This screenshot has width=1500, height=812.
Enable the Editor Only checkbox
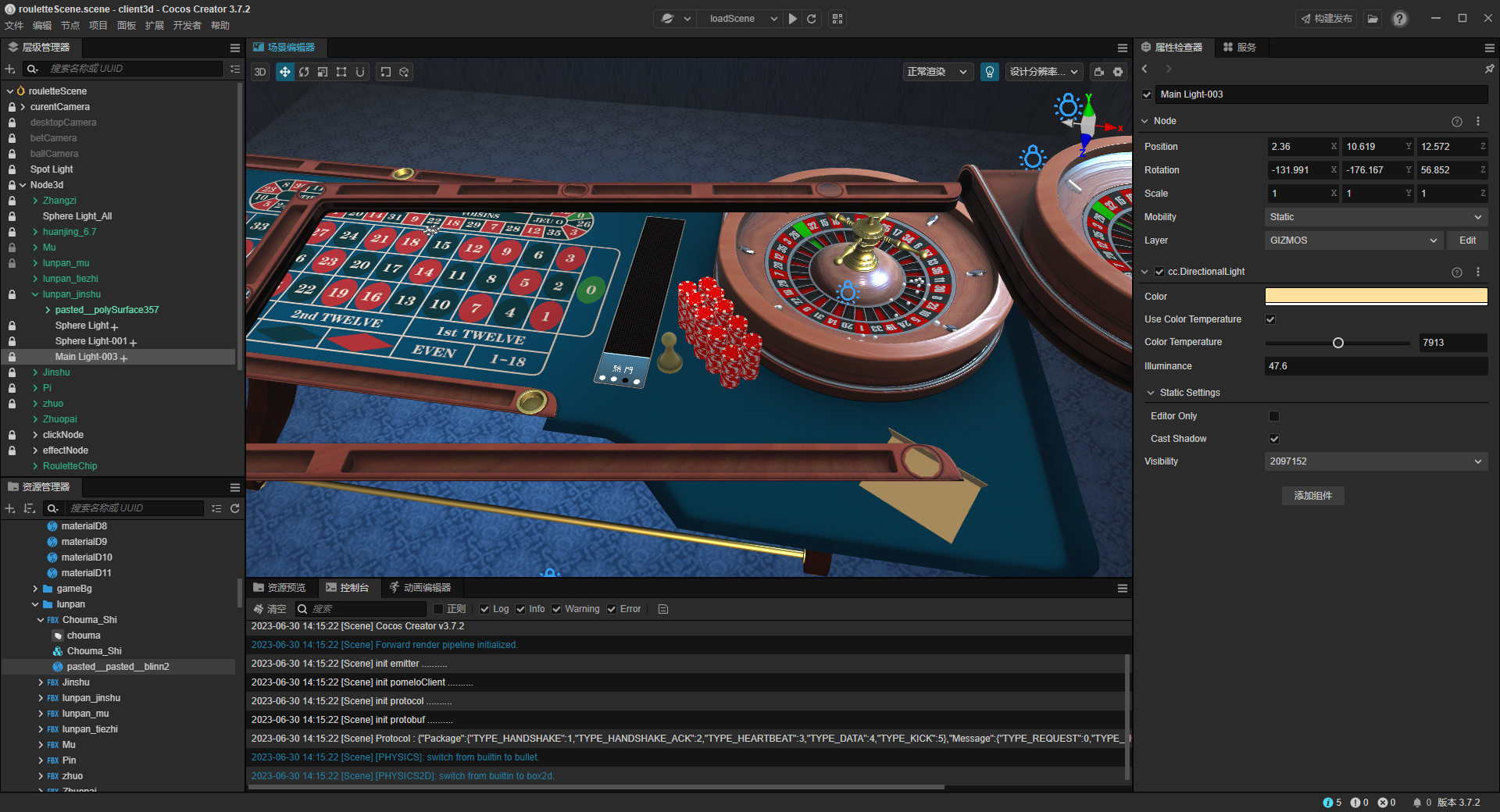[x=1274, y=416]
